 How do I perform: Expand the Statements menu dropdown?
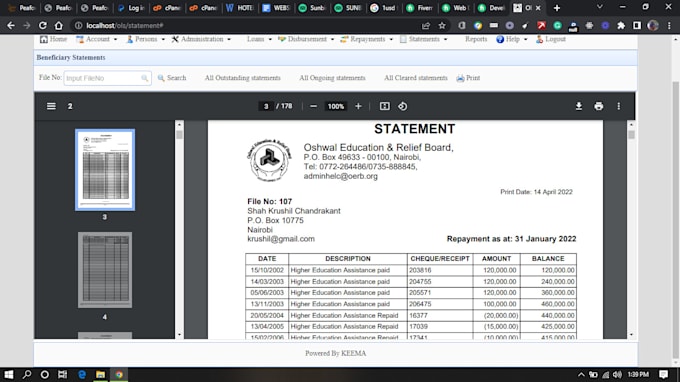pos(423,39)
